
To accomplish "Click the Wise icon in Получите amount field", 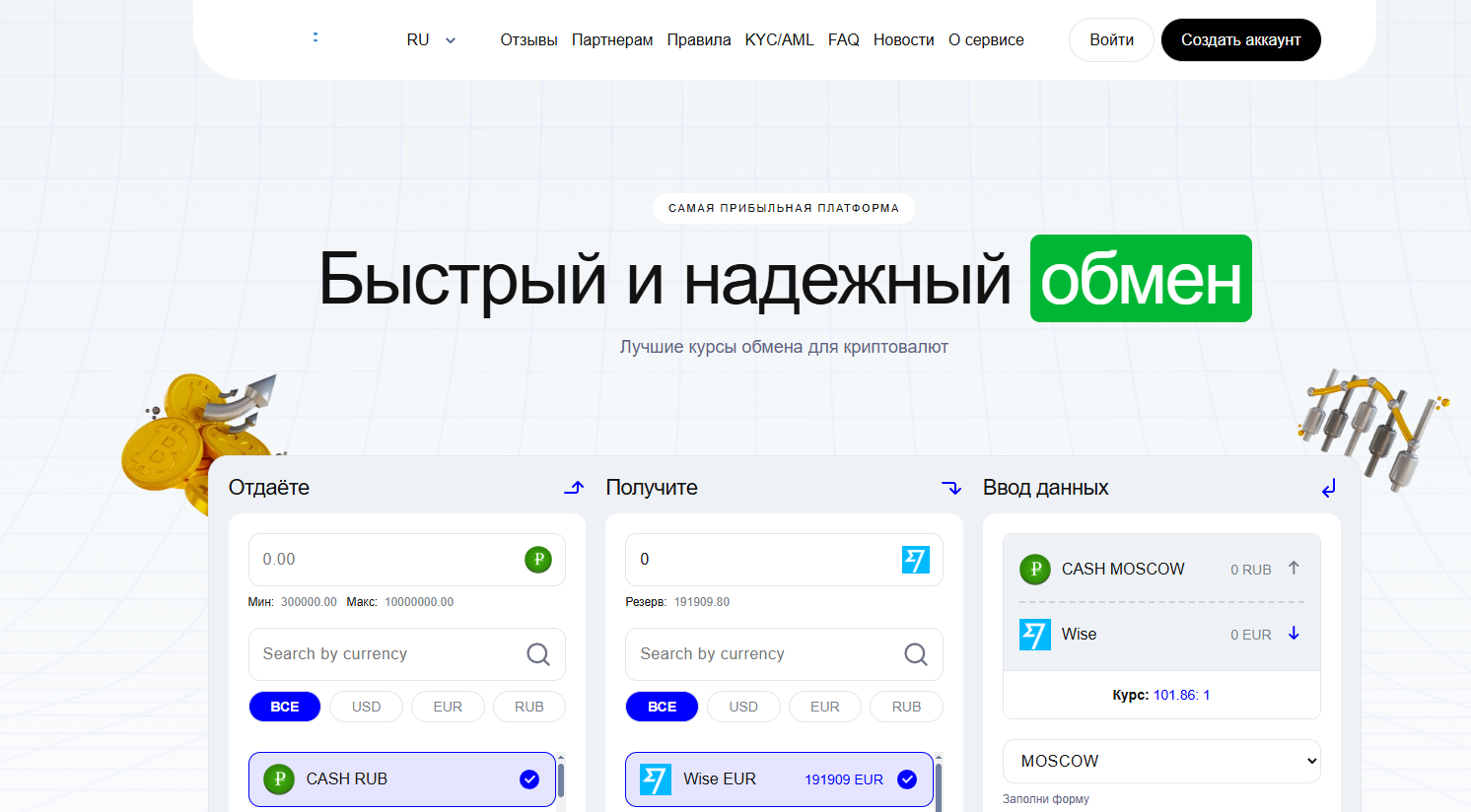I will (916, 560).
